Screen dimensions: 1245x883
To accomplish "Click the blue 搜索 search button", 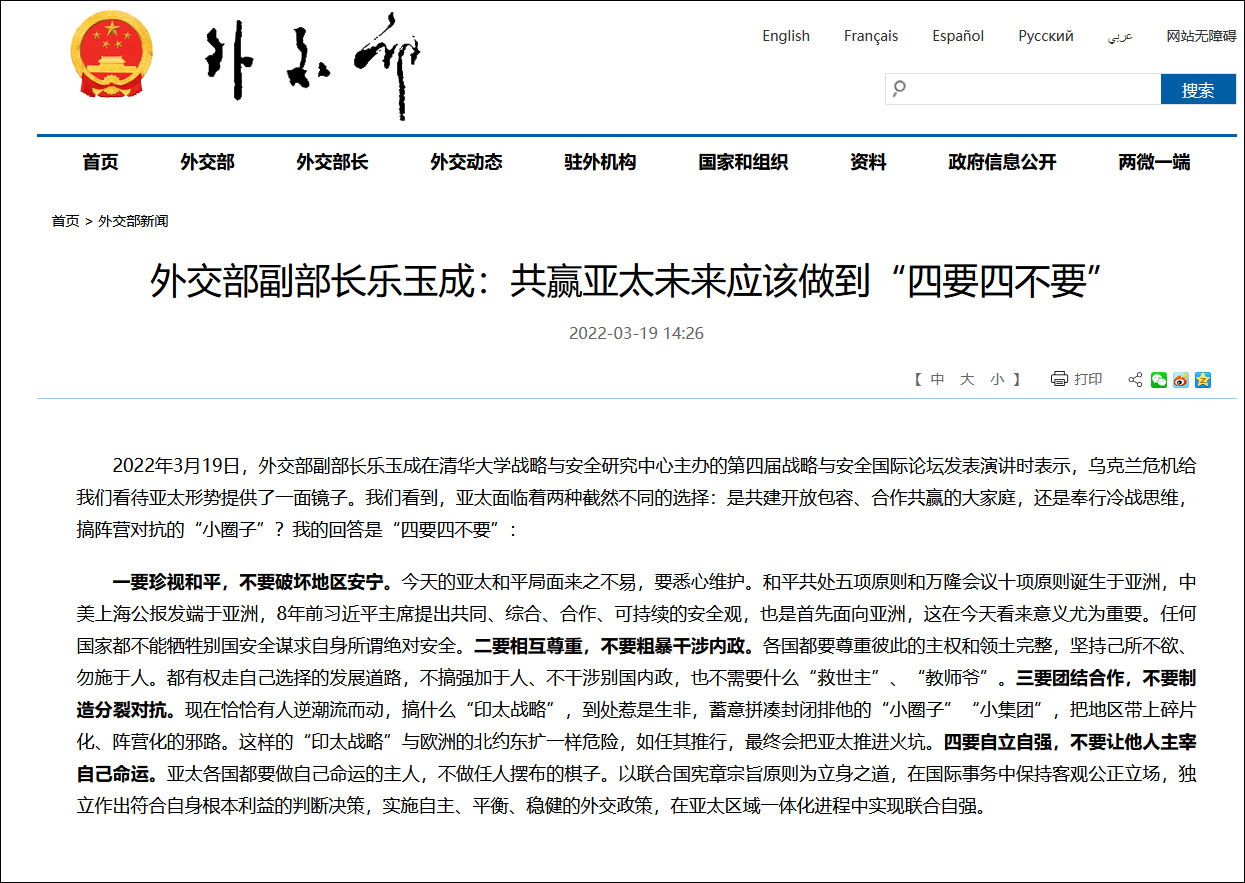I will (x=1198, y=88).
